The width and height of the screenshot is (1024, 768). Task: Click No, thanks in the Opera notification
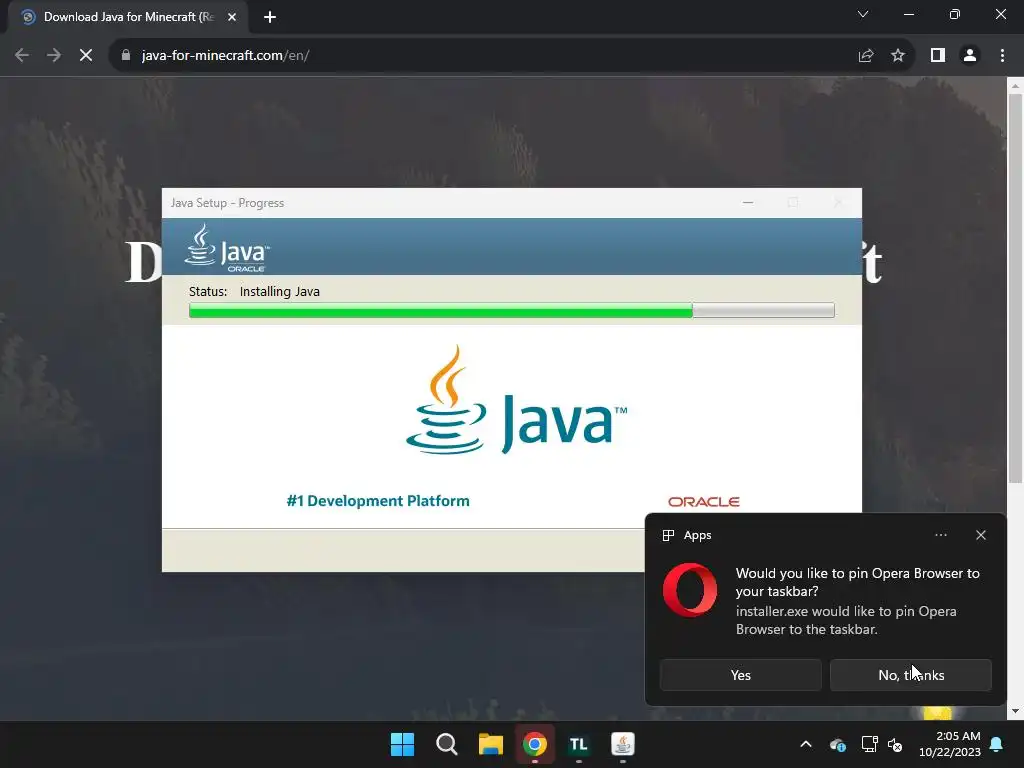(910, 675)
